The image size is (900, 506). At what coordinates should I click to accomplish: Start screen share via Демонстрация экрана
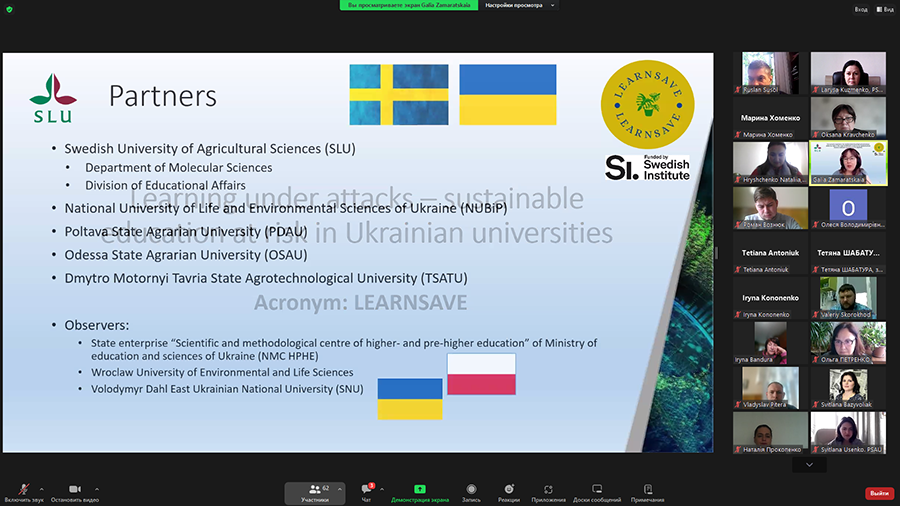click(x=420, y=493)
